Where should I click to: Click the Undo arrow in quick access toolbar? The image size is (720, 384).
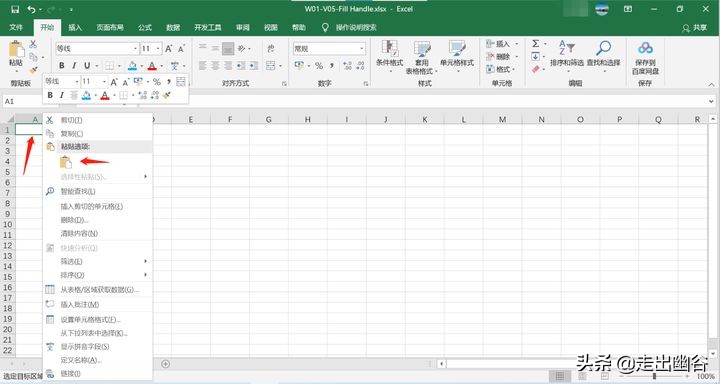(31, 9)
